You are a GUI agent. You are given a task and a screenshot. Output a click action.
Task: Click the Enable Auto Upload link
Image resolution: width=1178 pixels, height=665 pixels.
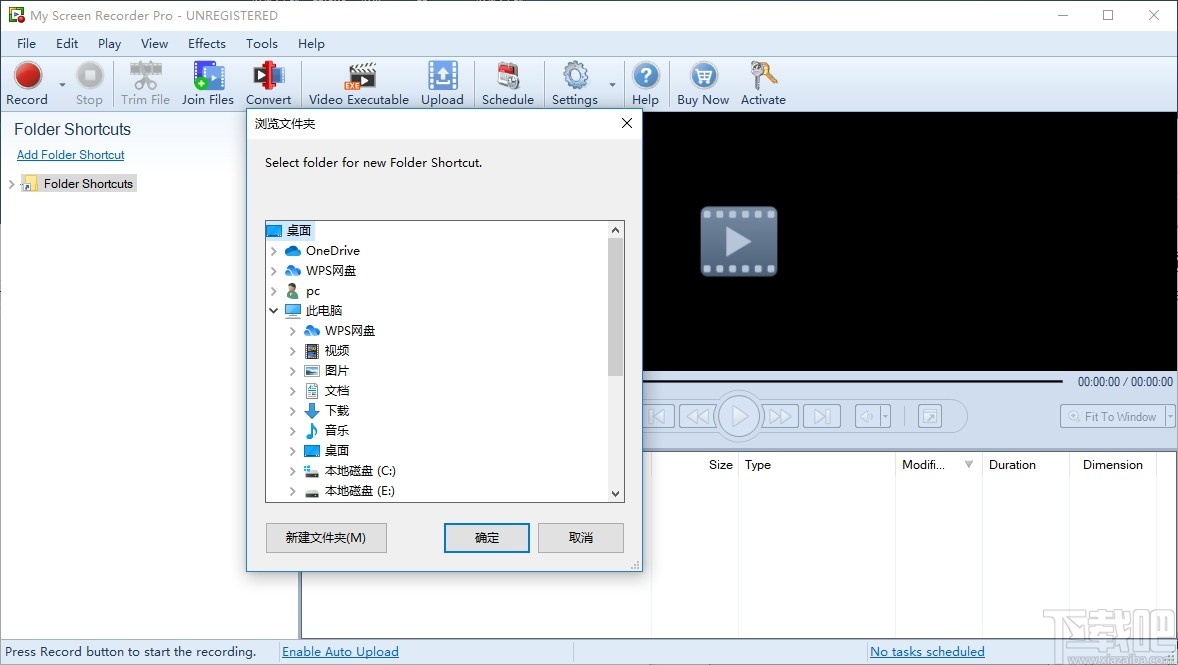point(340,651)
